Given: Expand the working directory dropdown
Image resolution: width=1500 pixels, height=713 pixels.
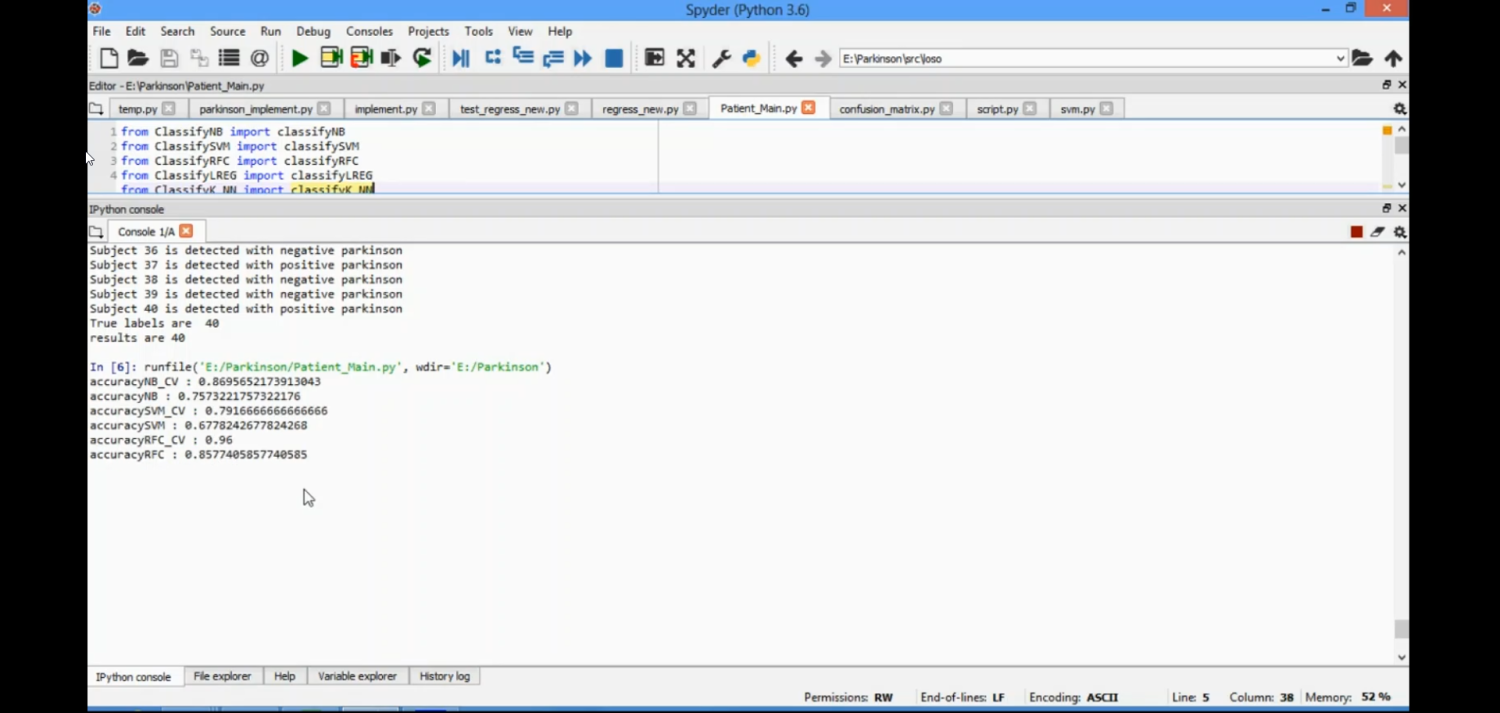Looking at the screenshot, I should coord(1340,59).
